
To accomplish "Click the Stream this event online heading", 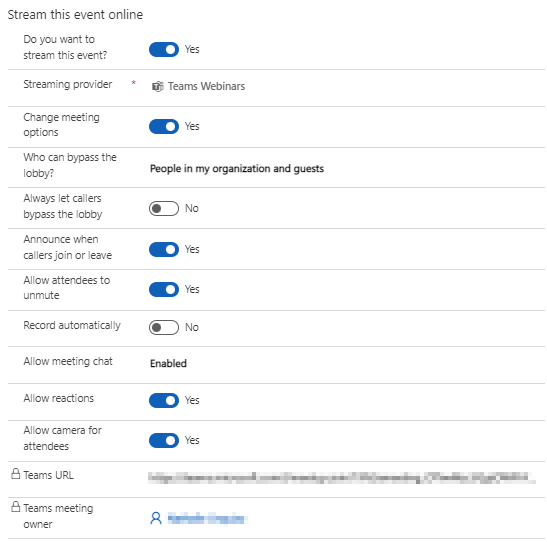I will pos(75,15).
